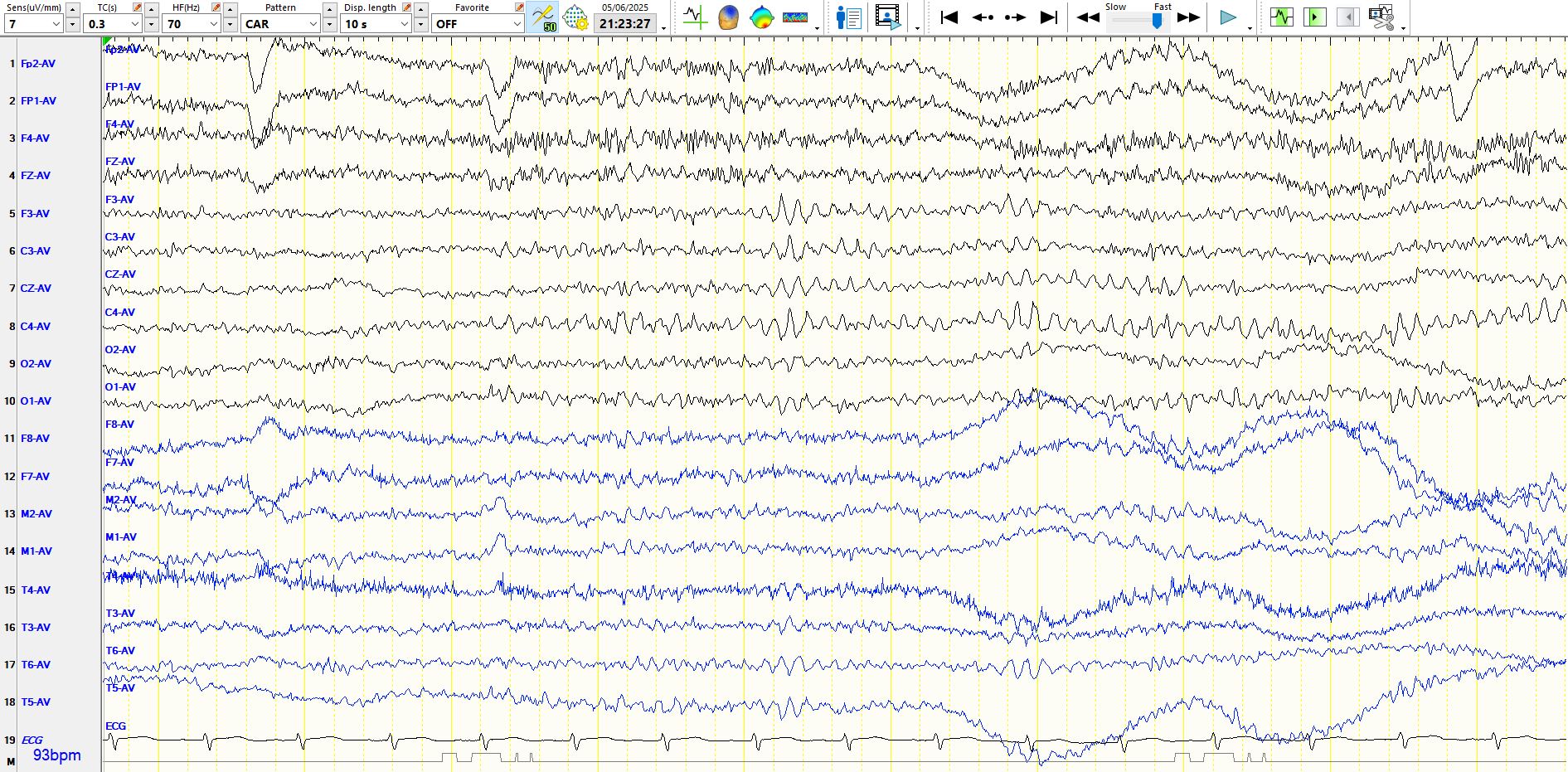
Task: Open the Favorite dropdown set to OFF
Action: (x=516, y=24)
